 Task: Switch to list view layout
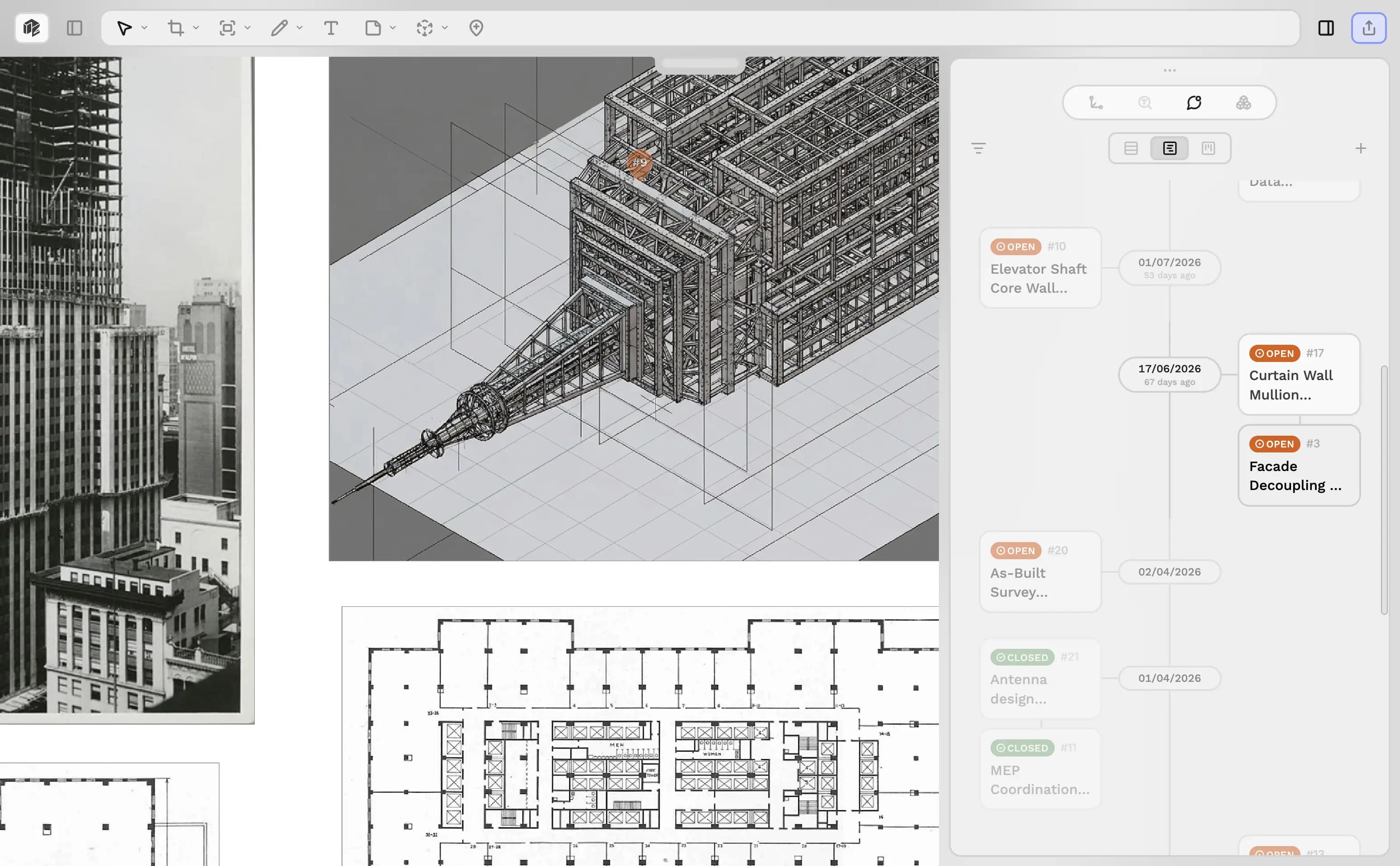coord(1131,148)
